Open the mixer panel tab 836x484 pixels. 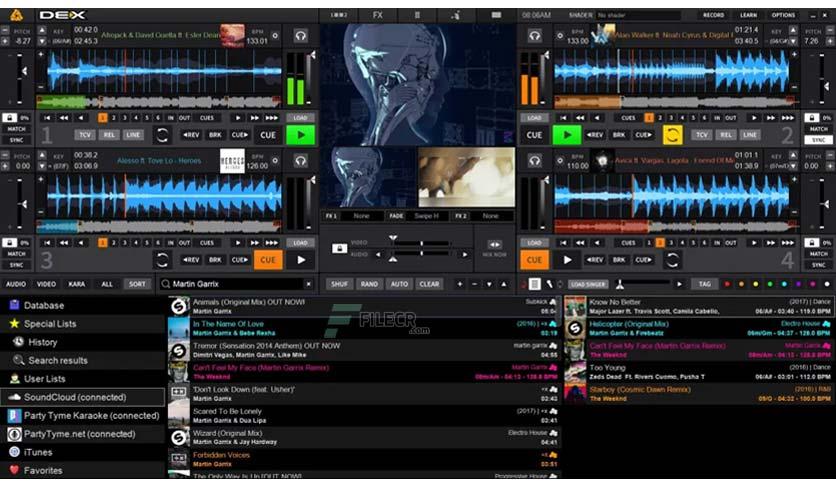338,15
